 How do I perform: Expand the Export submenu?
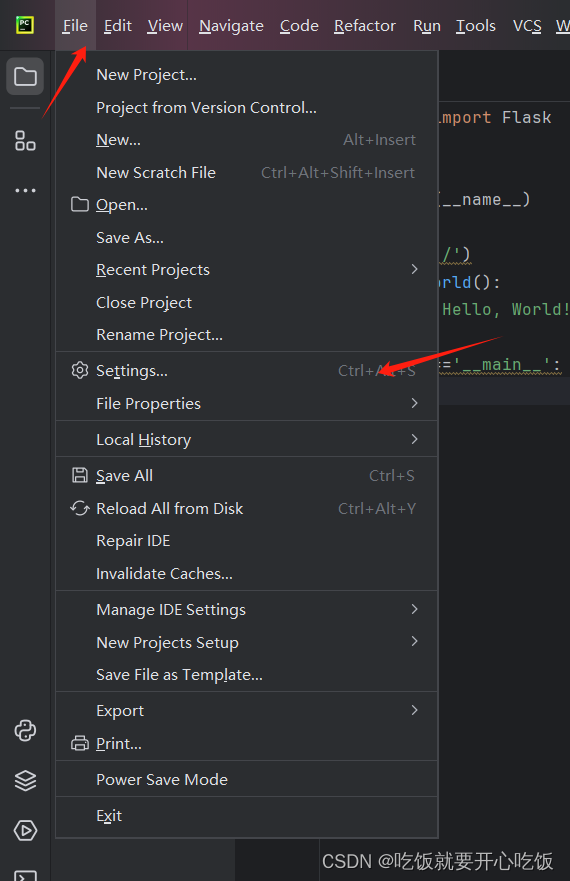click(x=247, y=711)
